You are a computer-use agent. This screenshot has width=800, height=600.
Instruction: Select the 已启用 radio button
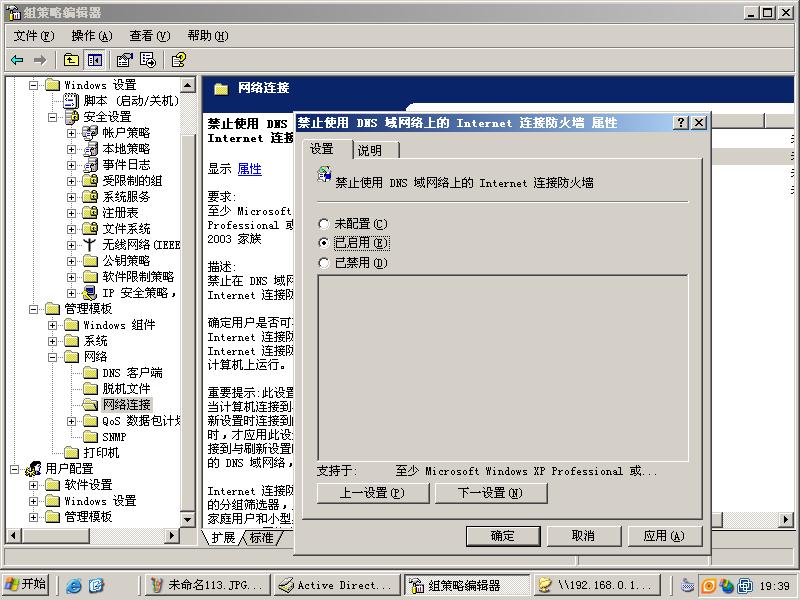point(322,242)
